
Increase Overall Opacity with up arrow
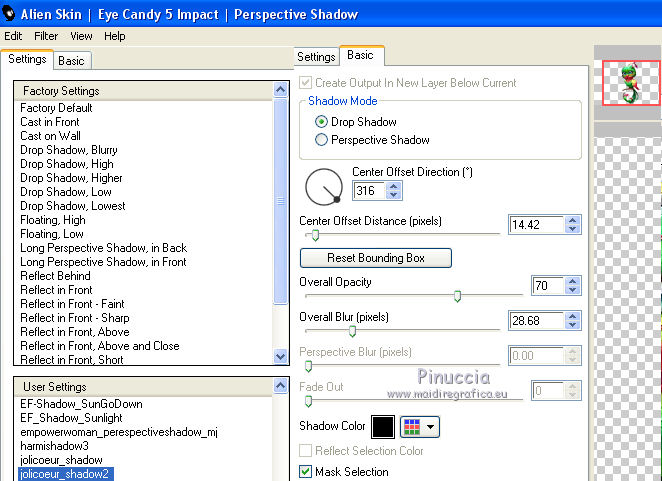click(572, 281)
